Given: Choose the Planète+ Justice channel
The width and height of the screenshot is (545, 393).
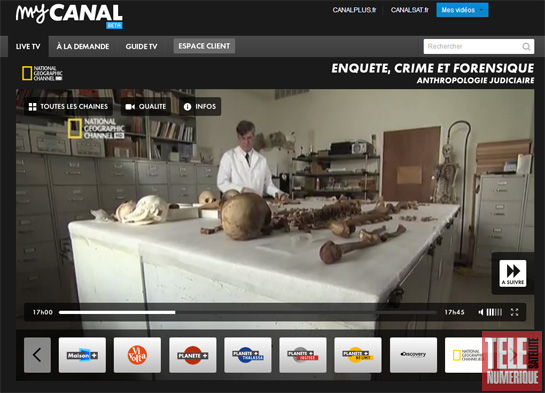Looking at the screenshot, I should pos(303,355).
